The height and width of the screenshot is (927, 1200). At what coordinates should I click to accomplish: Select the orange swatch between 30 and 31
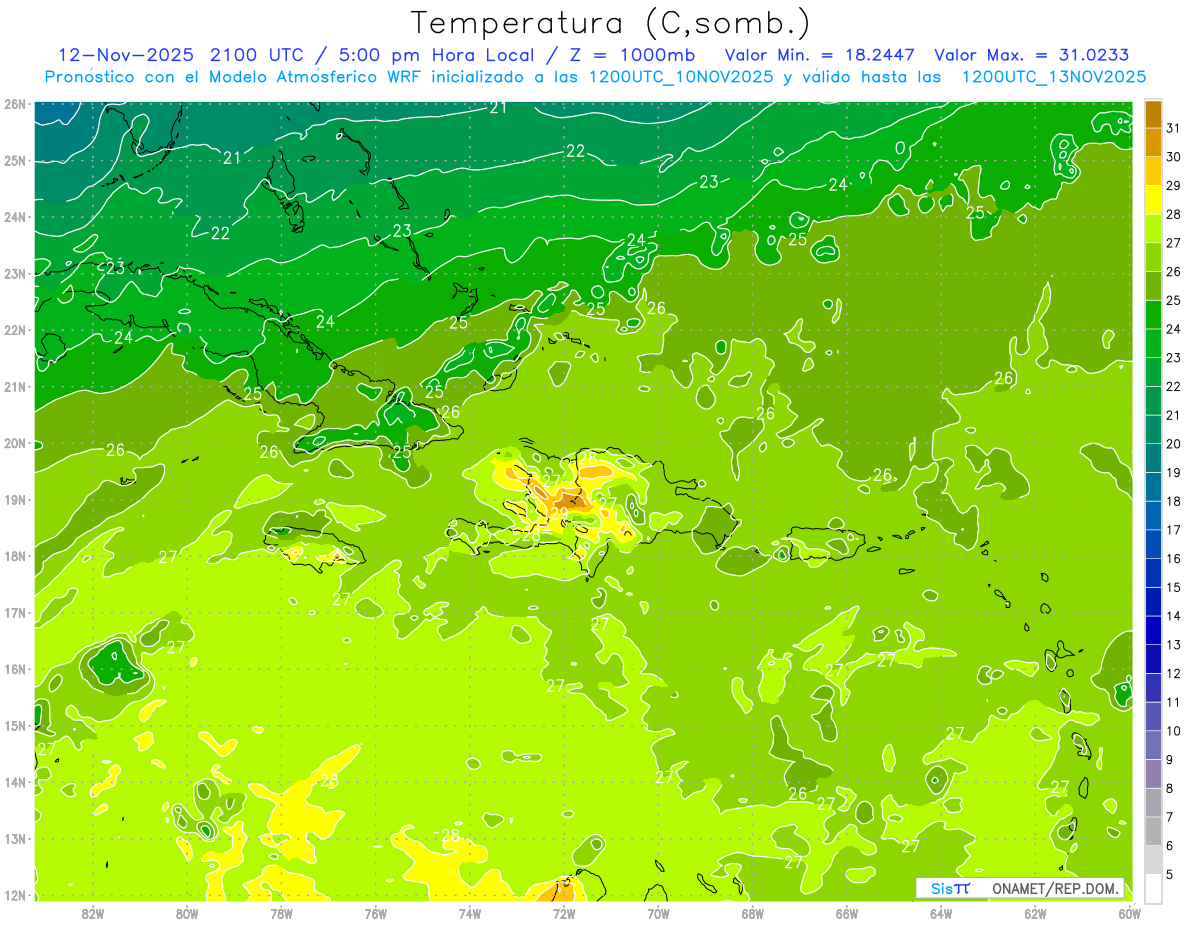tap(1153, 143)
